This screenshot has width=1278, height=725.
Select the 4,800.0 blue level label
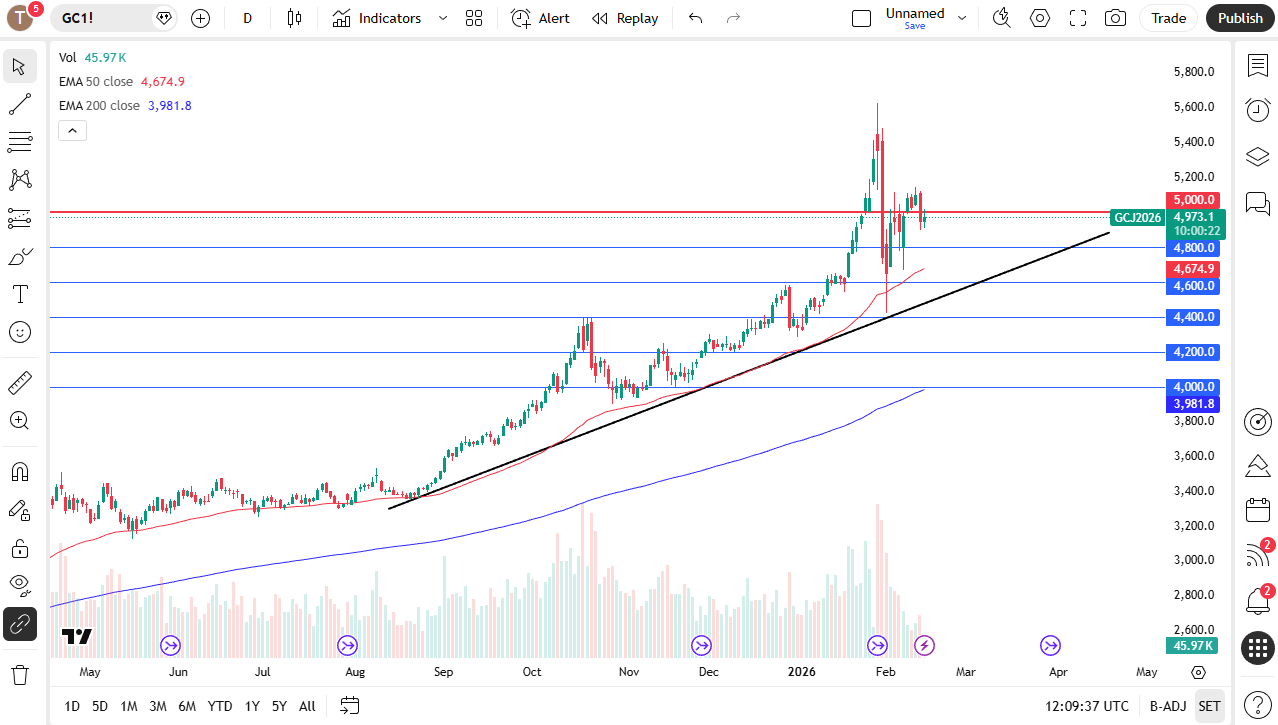1195,248
